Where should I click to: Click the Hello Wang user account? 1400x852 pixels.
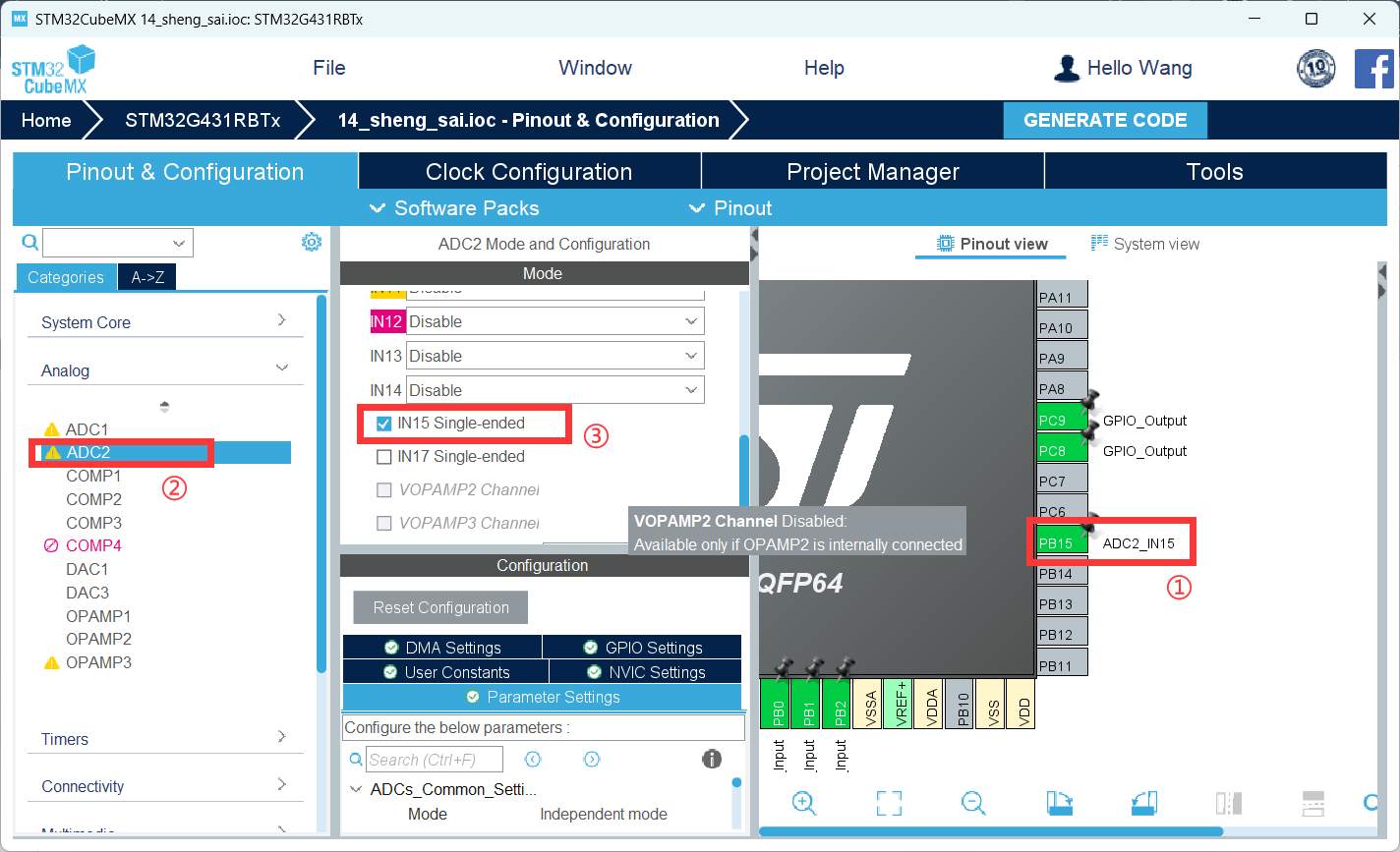1122,68
